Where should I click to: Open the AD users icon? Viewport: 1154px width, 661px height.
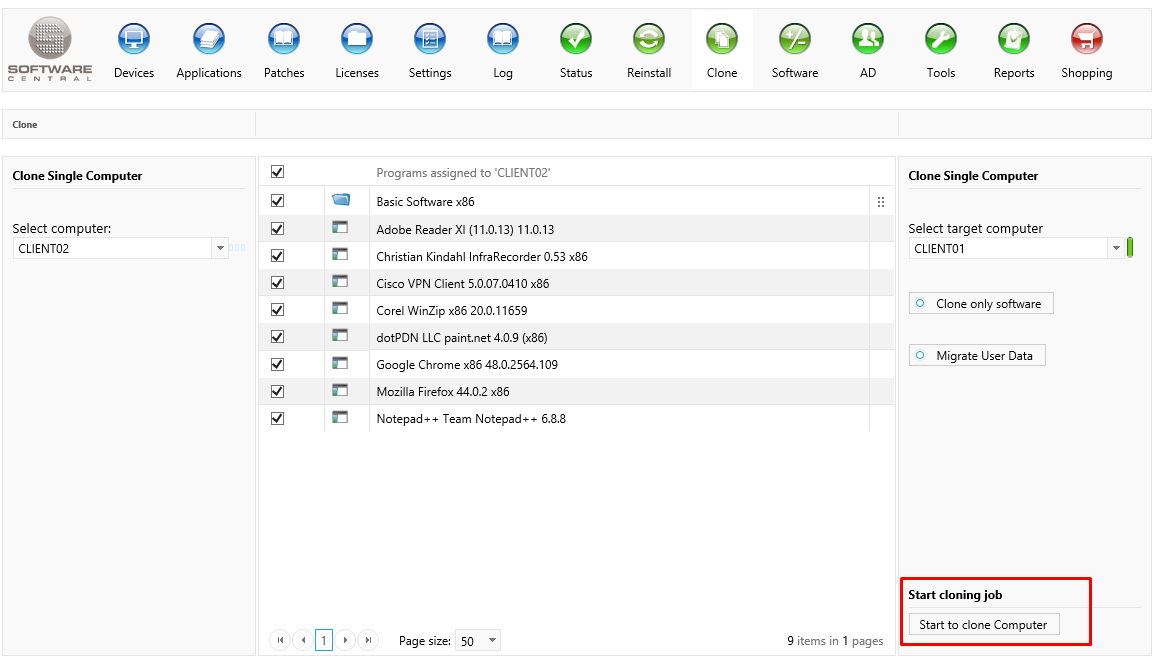[867, 40]
